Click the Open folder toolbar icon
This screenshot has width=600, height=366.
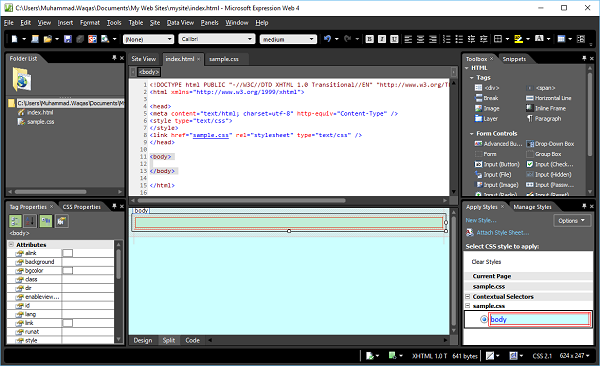[x=48, y=39]
